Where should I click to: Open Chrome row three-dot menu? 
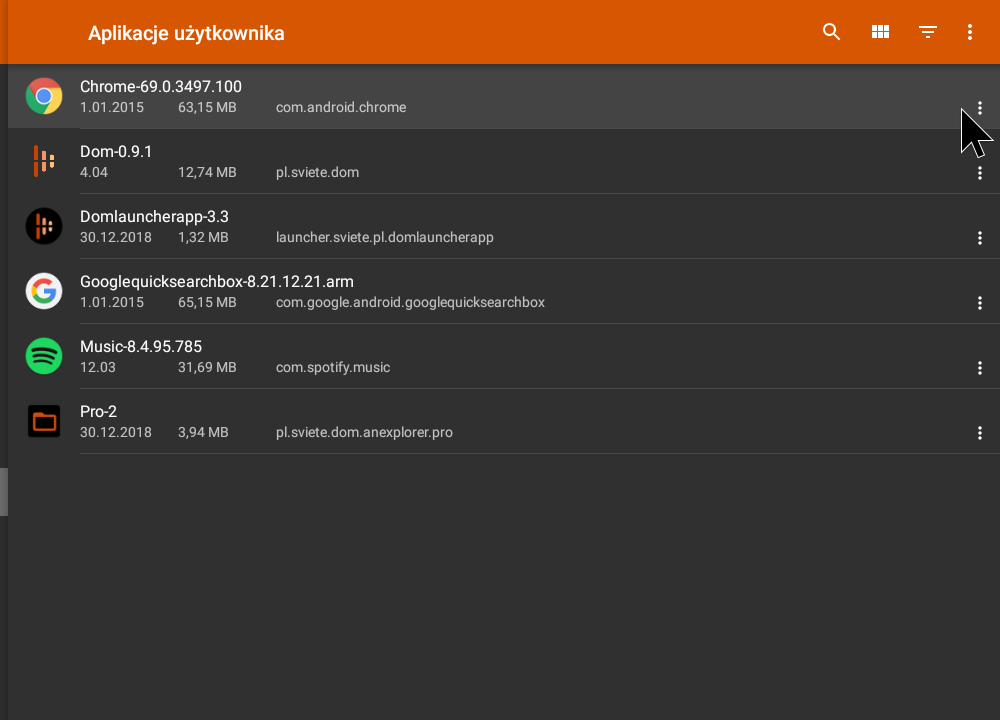click(980, 108)
